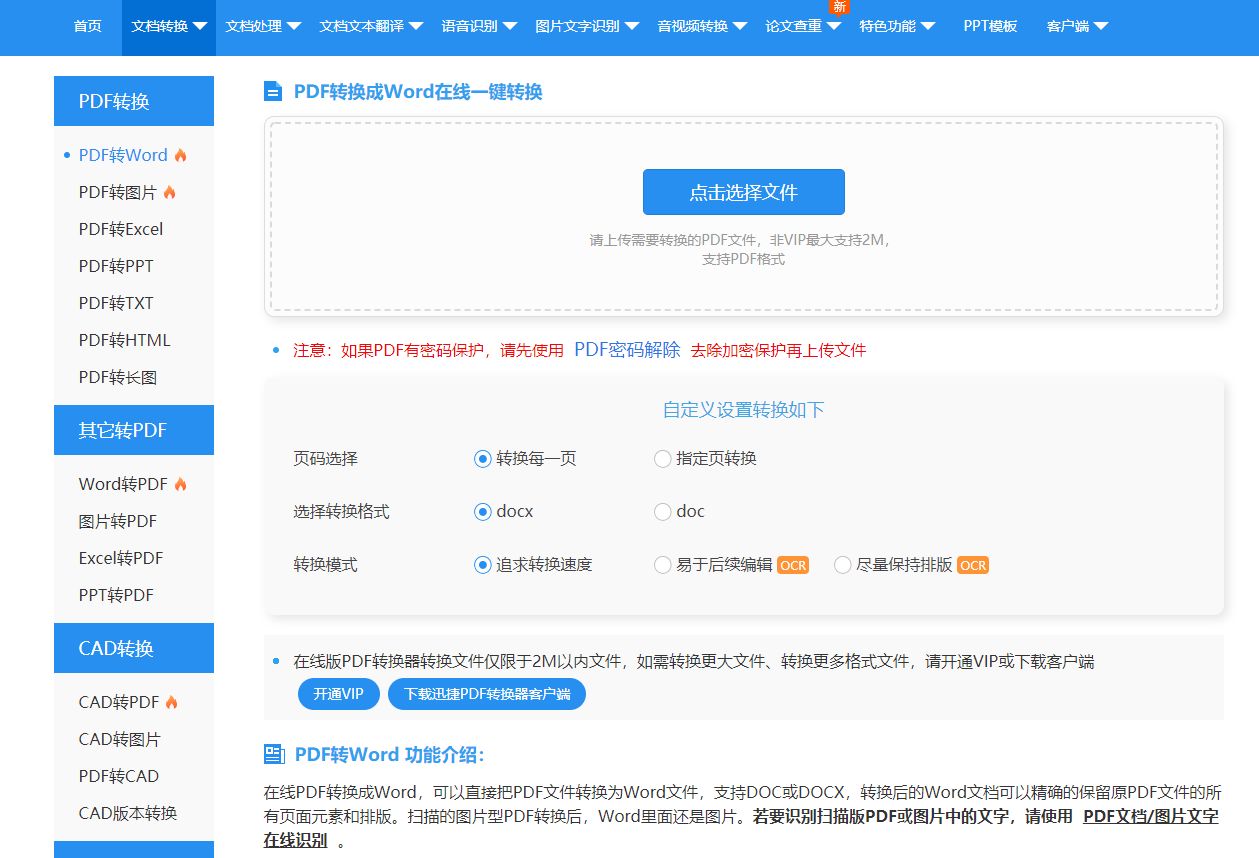Click the OCR badge beside 易于后续编辑

[793, 565]
